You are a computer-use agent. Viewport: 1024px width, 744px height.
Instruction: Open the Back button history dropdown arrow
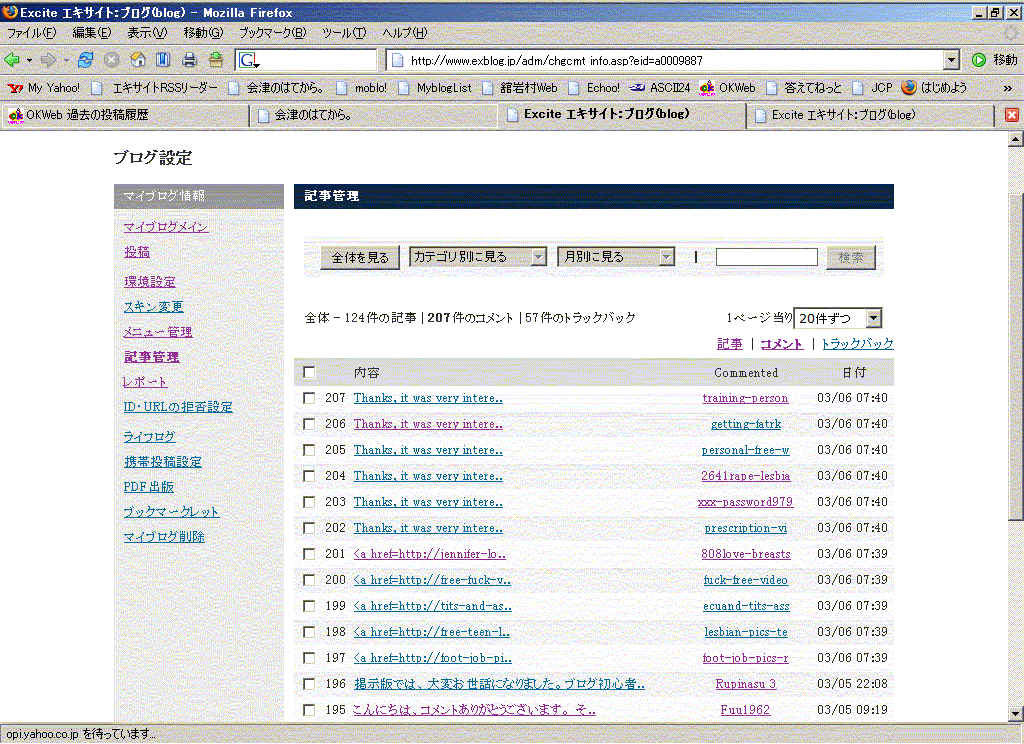tap(29, 60)
